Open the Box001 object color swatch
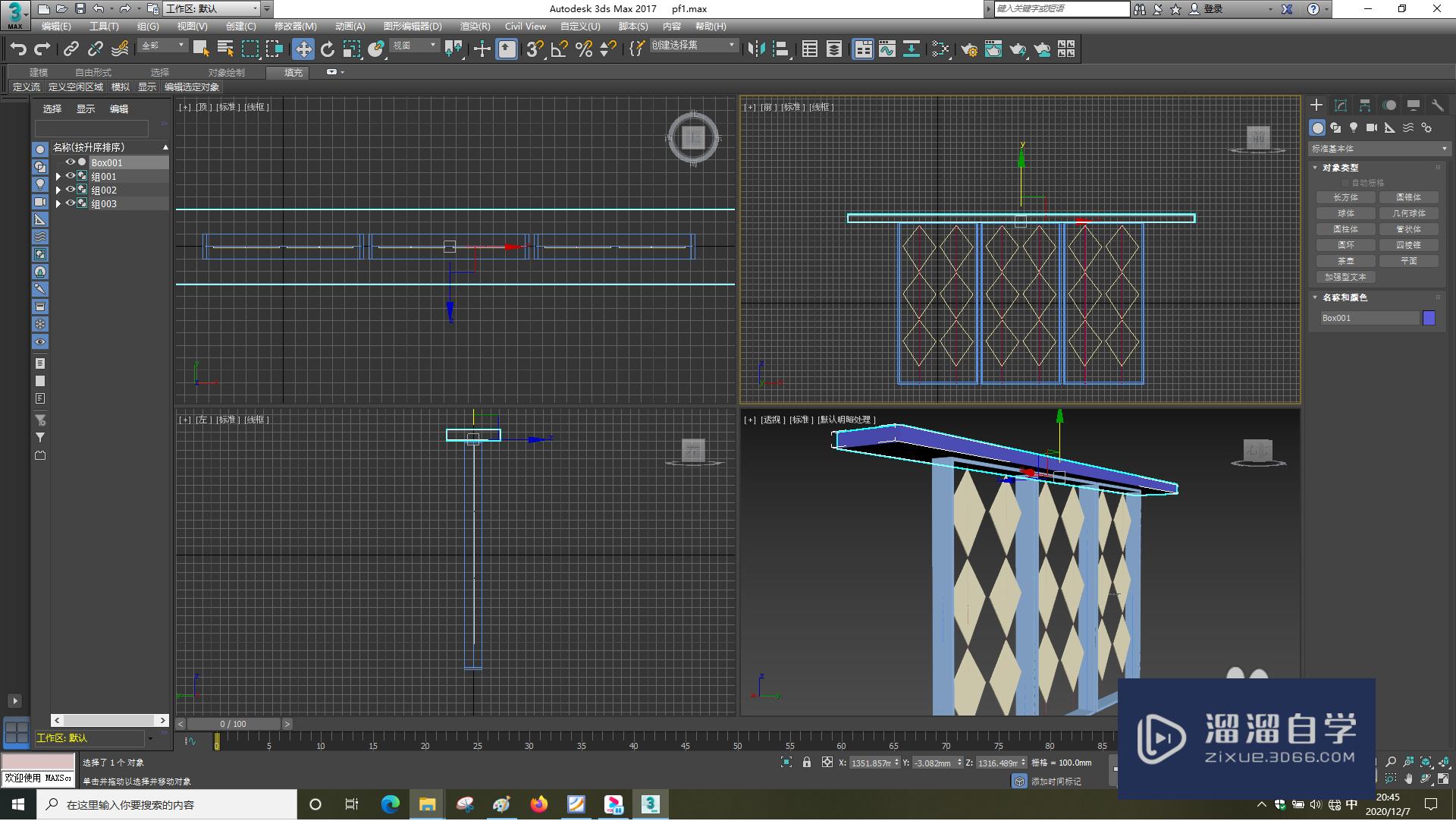 (1429, 318)
